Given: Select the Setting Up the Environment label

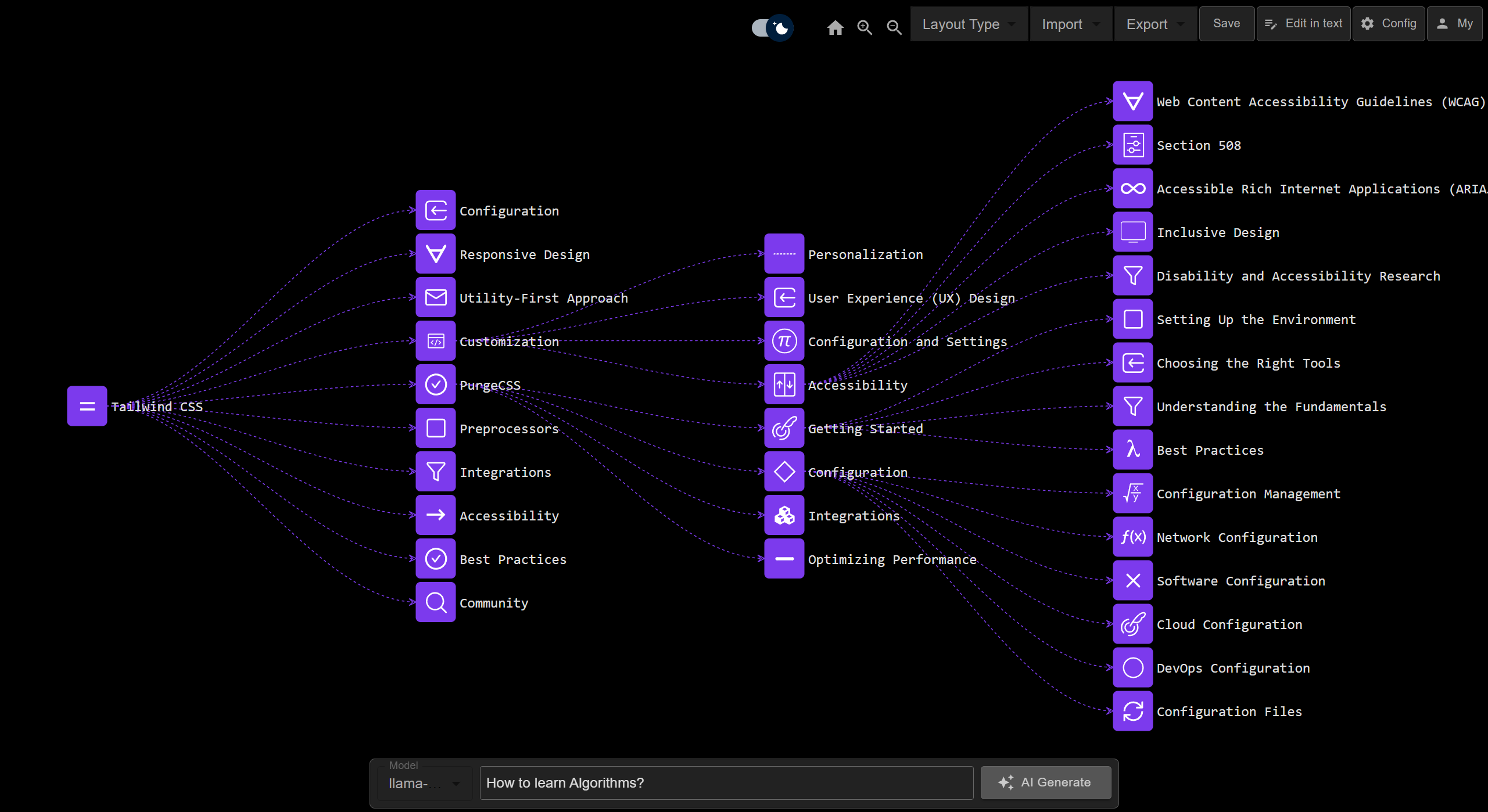Looking at the screenshot, I should [x=1256, y=319].
